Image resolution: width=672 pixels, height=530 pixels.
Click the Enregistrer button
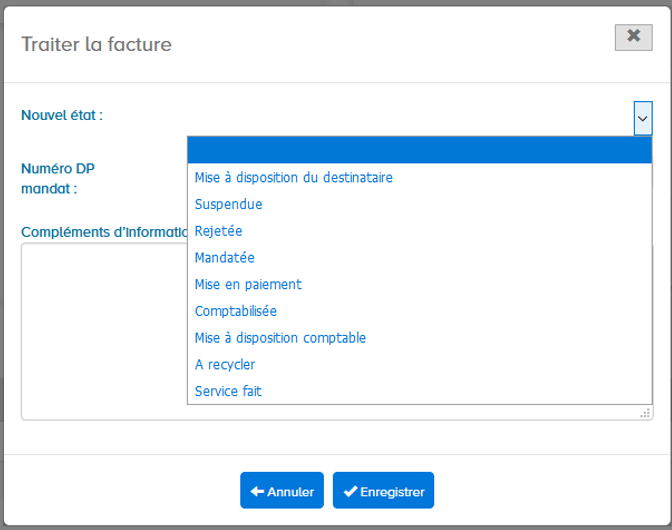click(383, 491)
